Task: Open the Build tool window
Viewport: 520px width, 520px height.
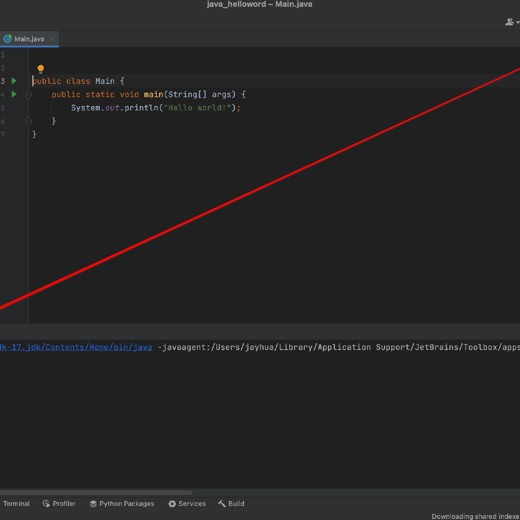Action: point(231,504)
